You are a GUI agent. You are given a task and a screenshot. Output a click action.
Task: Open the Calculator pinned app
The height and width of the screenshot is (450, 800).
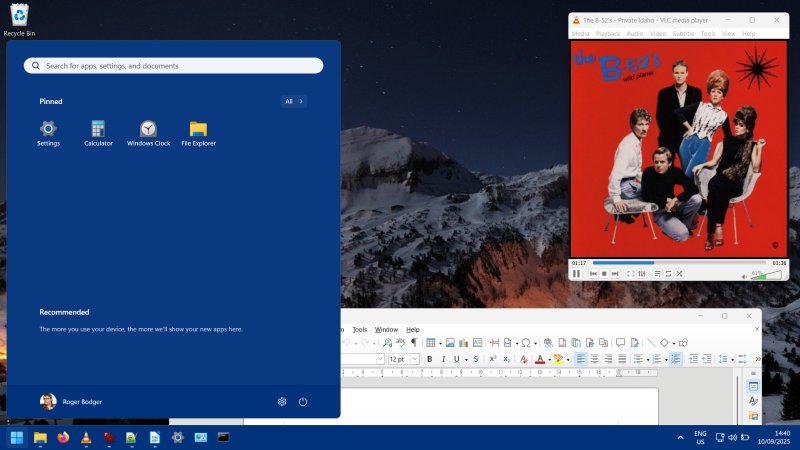pyautogui.click(x=98, y=129)
